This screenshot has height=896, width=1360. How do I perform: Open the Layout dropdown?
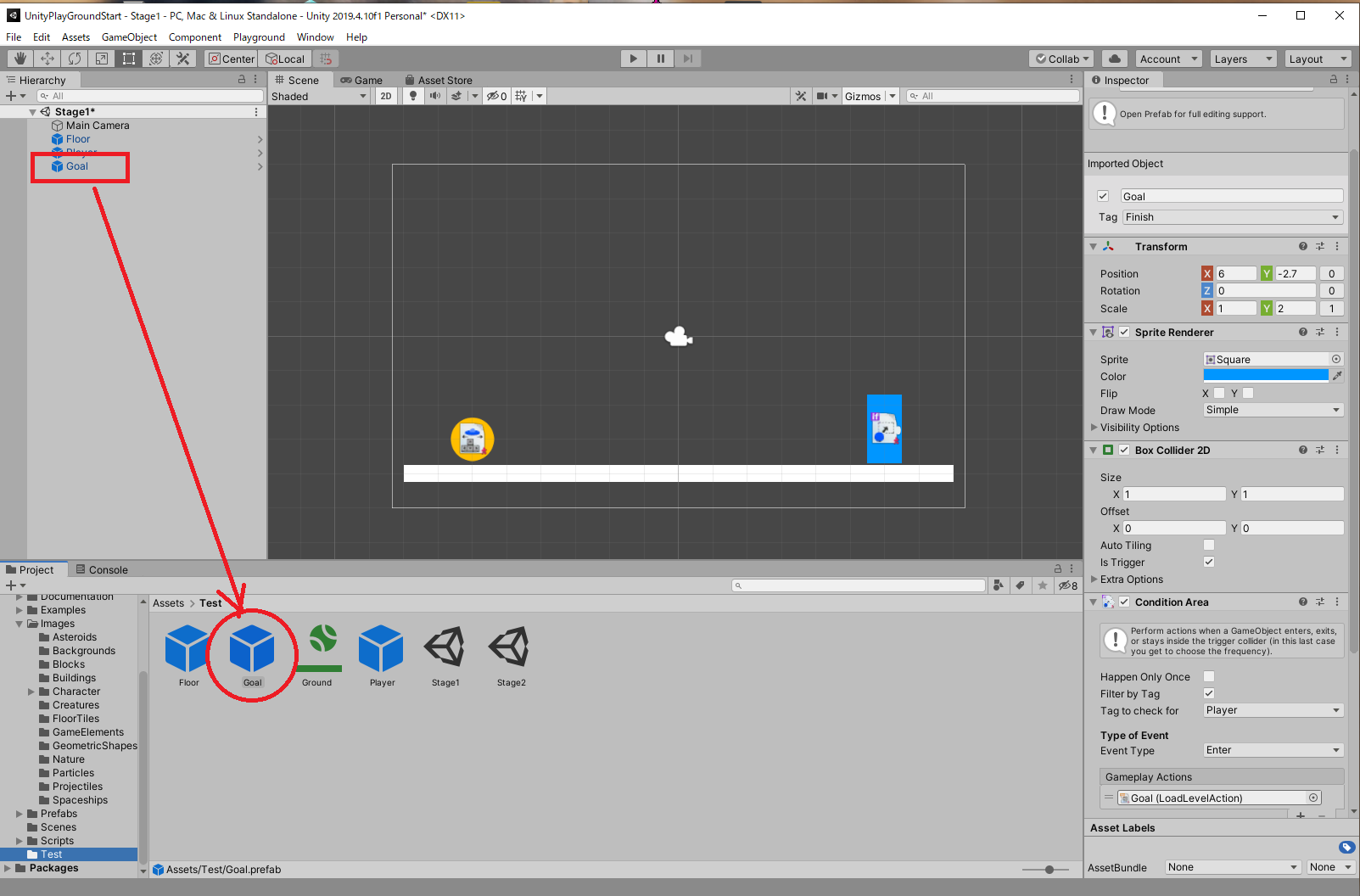coord(1317,59)
